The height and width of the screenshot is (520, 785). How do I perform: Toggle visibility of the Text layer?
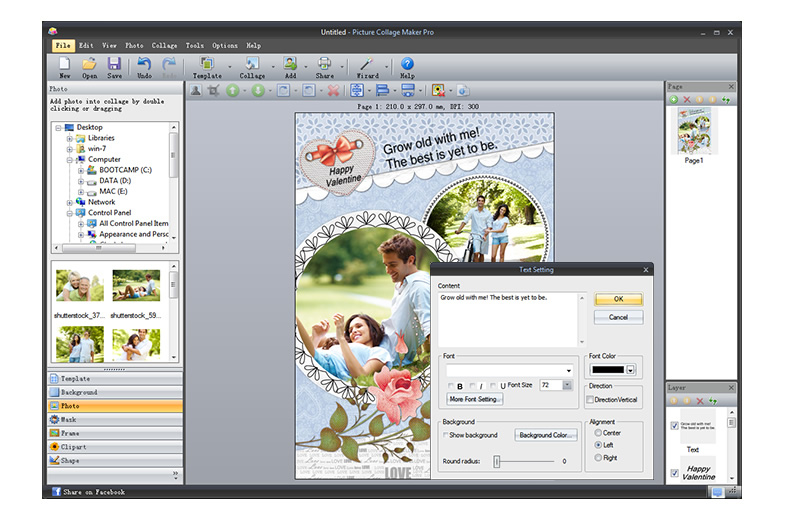674,426
